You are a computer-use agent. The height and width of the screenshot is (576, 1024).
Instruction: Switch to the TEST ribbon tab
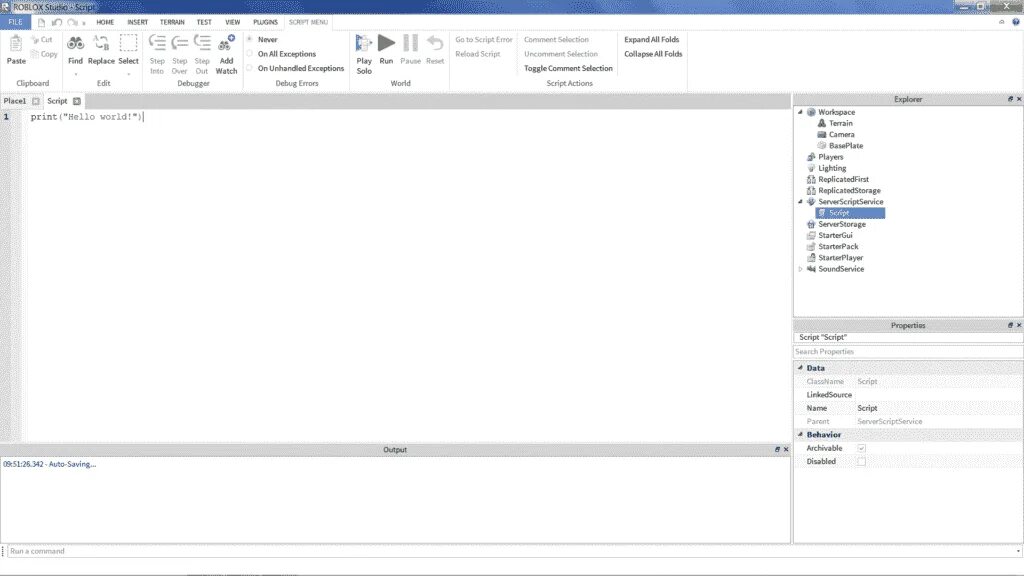tap(204, 22)
